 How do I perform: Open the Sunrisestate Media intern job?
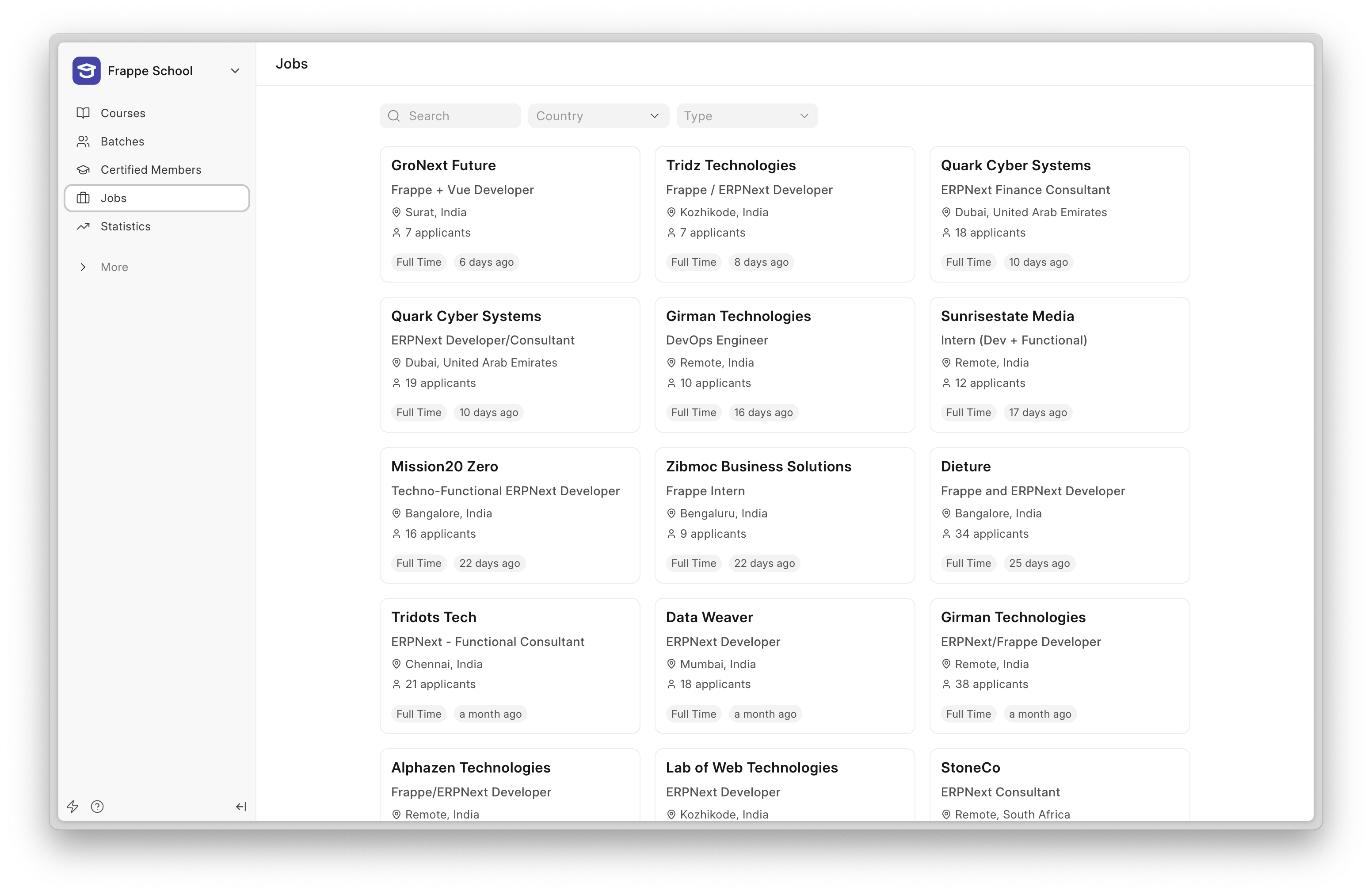[1059, 364]
